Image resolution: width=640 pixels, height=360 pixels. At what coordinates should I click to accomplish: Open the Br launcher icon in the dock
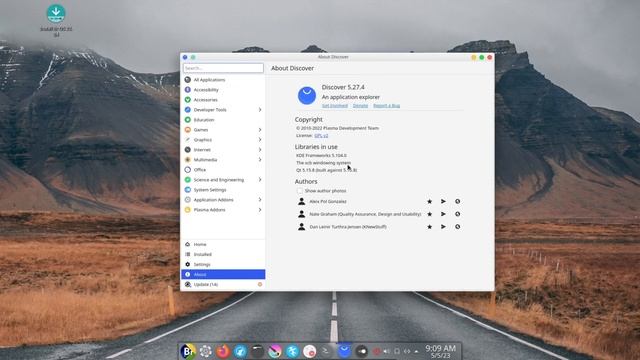pyautogui.click(x=188, y=351)
